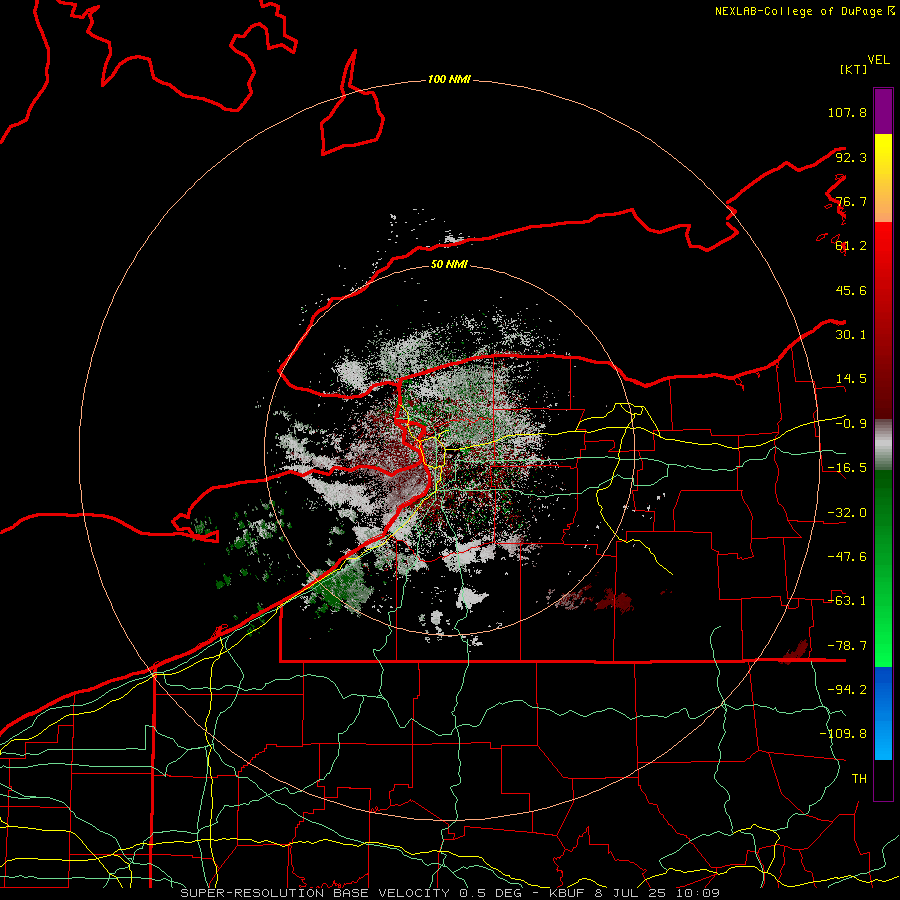Click the 61.2 velocity scale value

tap(851, 246)
